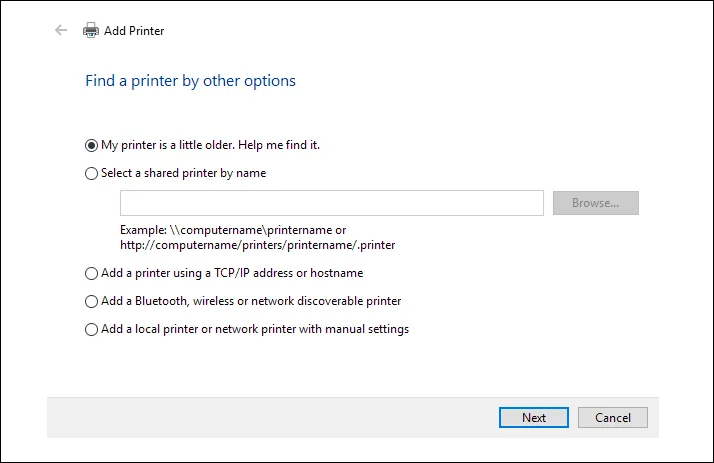714x463 pixels.
Task: Click the printer icon beside Add Printer
Action: 91,30
